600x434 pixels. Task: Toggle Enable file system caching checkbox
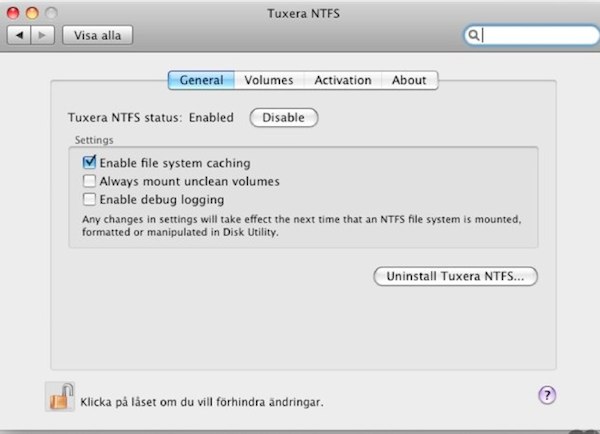click(90, 163)
